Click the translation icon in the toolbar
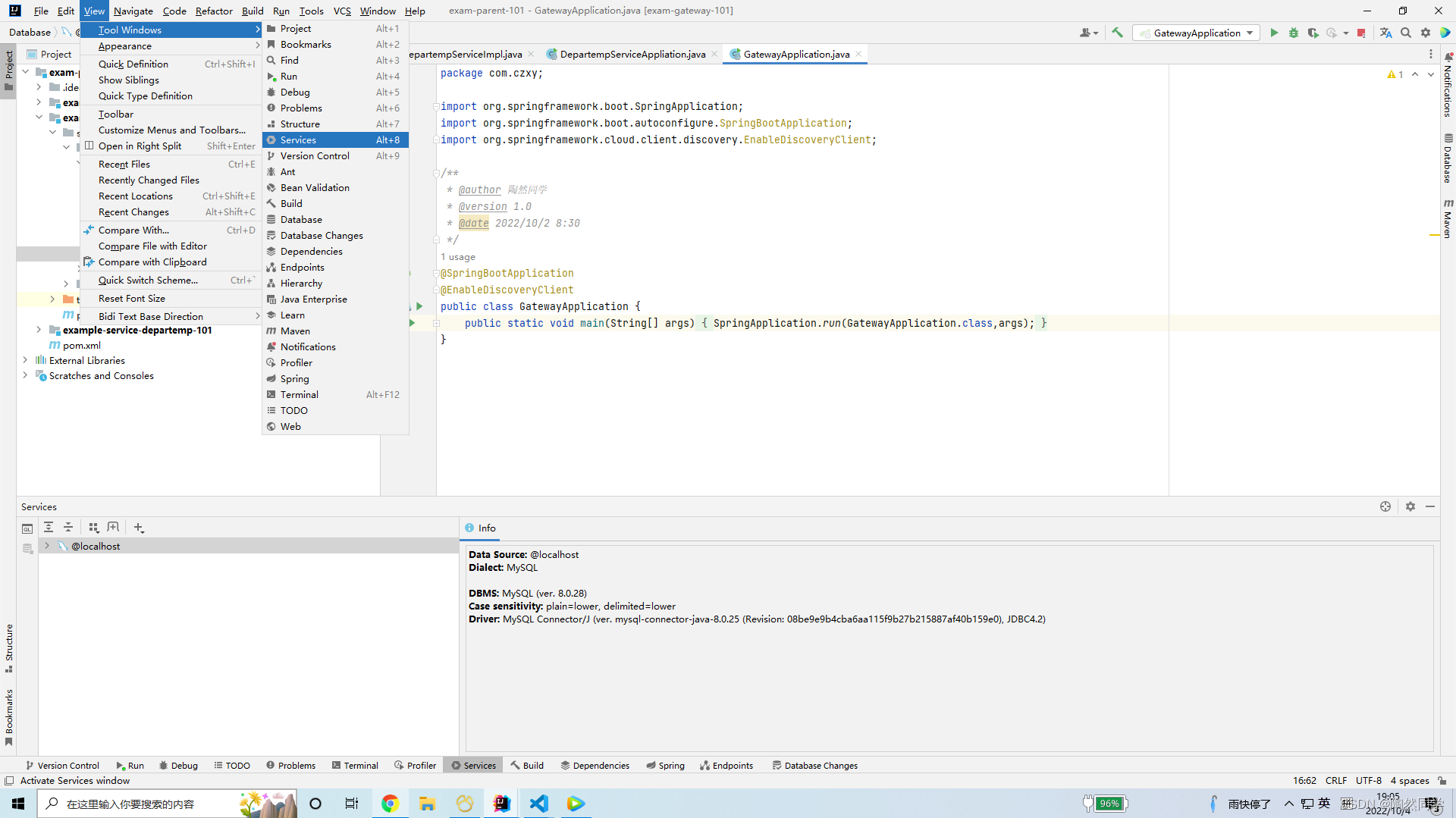Screen dimensions: 1456x818 pyautogui.click(x=1387, y=33)
